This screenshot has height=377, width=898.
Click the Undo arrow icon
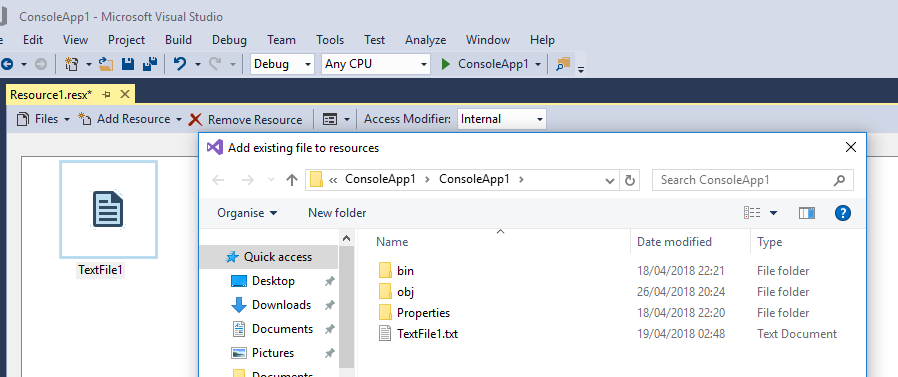click(x=180, y=64)
